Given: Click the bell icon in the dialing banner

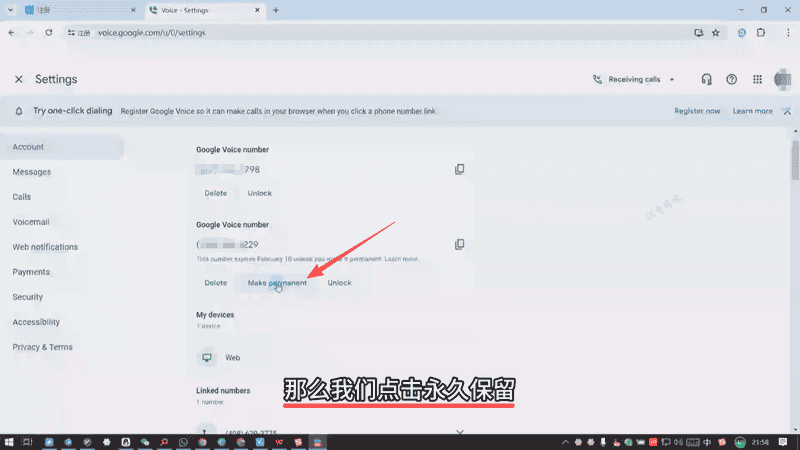Looking at the screenshot, I should 19,111.
